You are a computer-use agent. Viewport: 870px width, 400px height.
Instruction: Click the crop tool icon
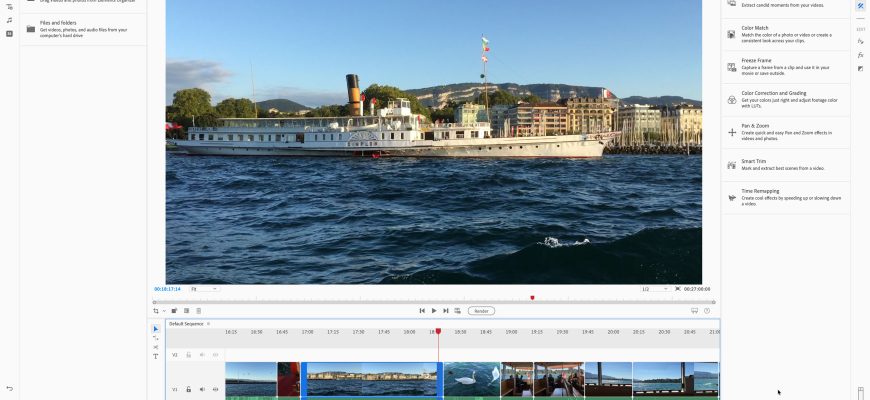pyautogui.click(x=156, y=311)
